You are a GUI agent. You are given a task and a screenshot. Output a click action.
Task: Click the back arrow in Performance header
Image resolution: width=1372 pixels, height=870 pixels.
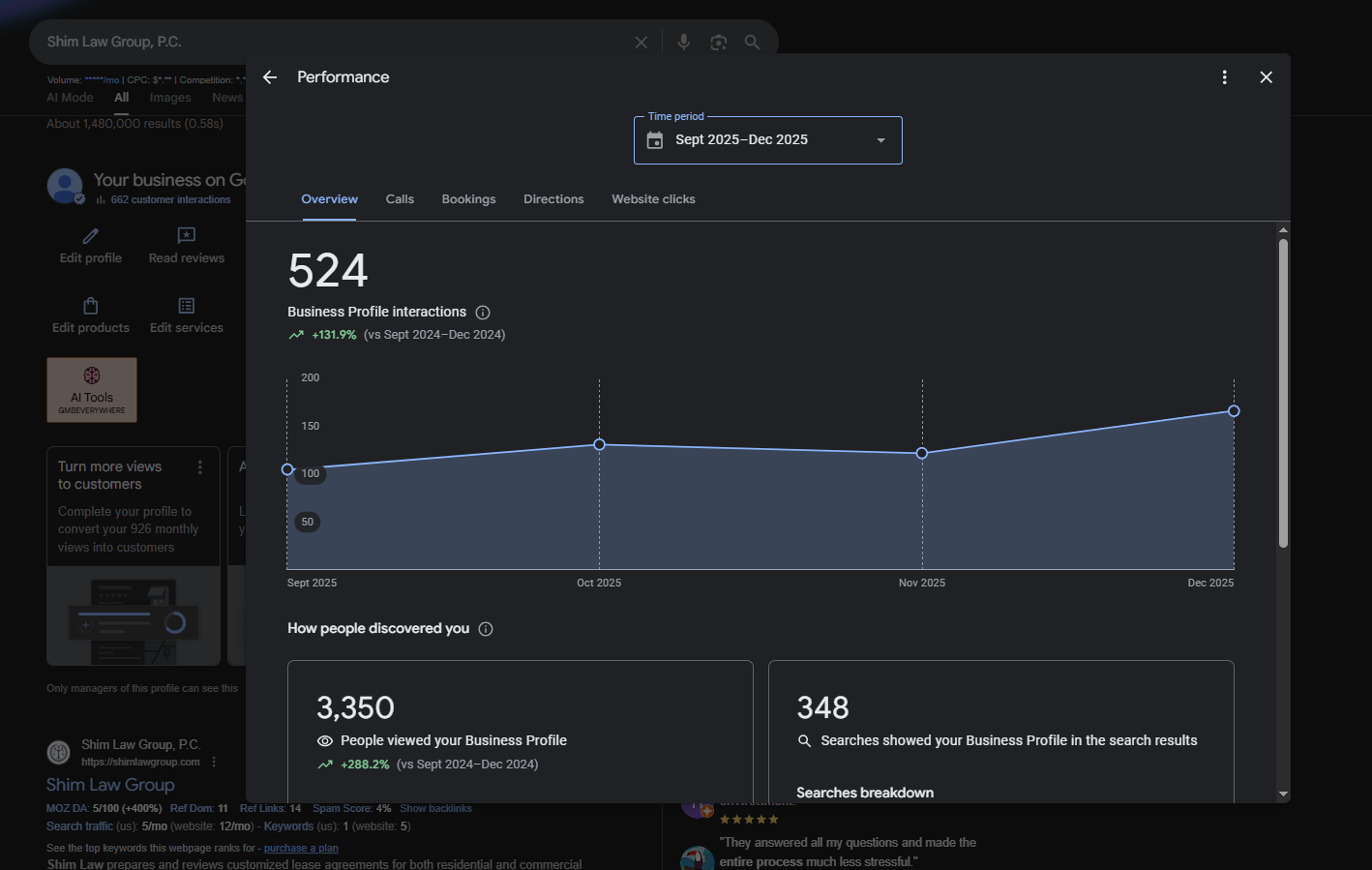pyautogui.click(x=270, y=77)
